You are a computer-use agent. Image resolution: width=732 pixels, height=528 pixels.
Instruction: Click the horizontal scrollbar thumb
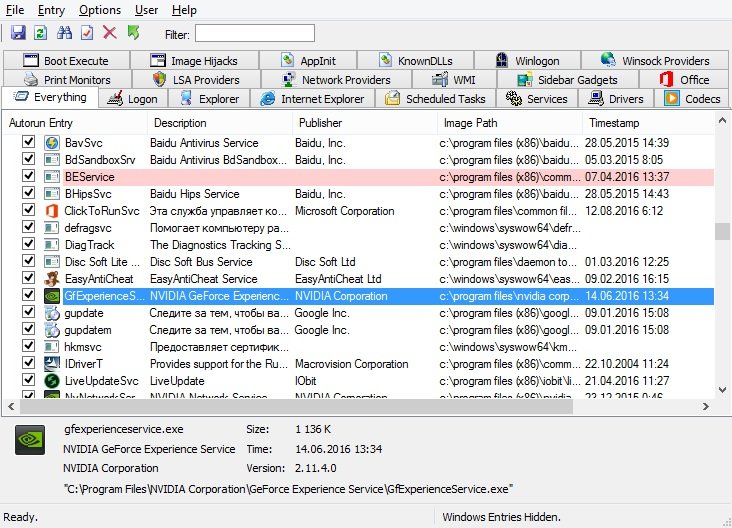(296, 407)
